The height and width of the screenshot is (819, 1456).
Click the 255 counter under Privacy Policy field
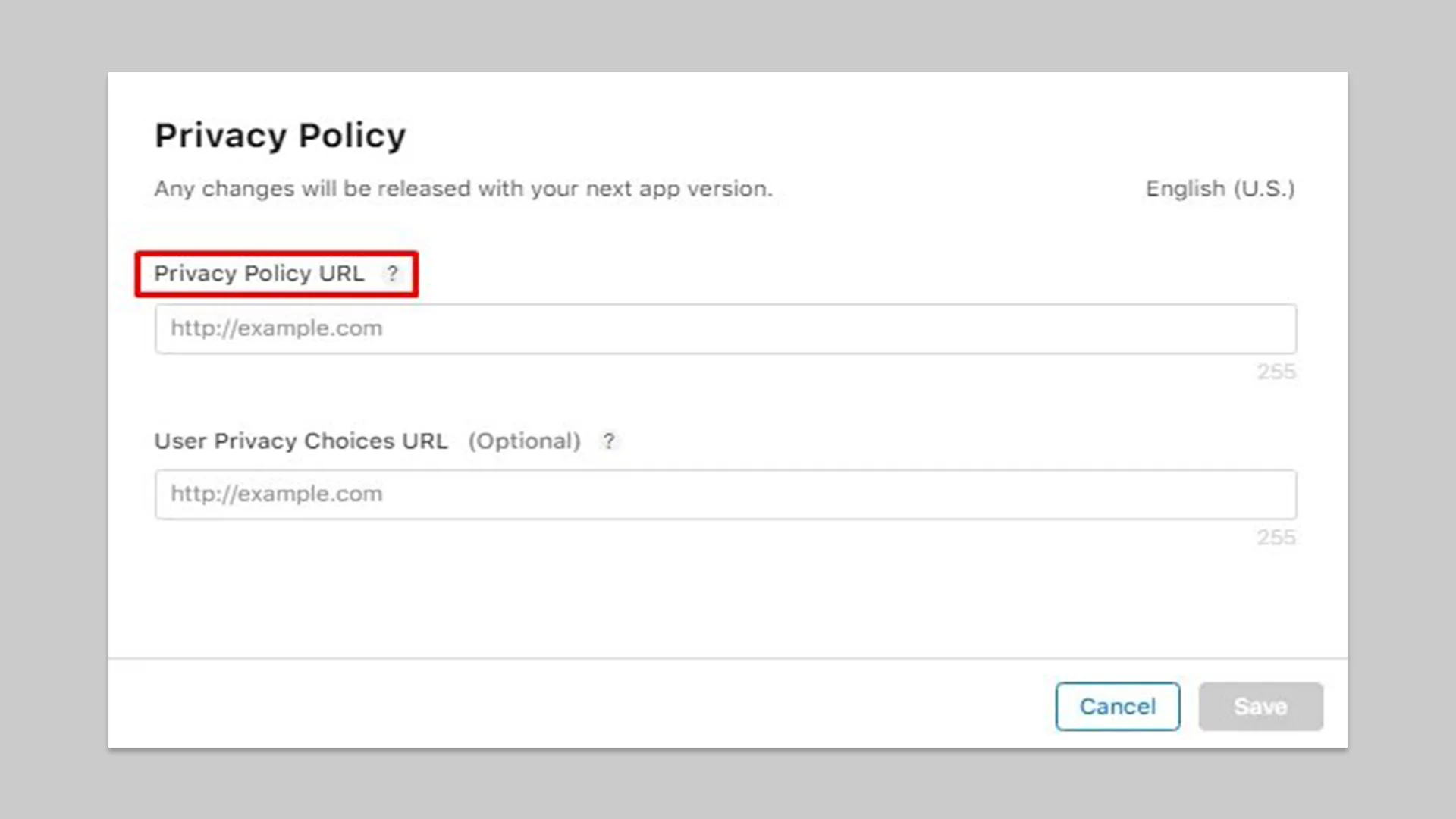point(1276,372)
